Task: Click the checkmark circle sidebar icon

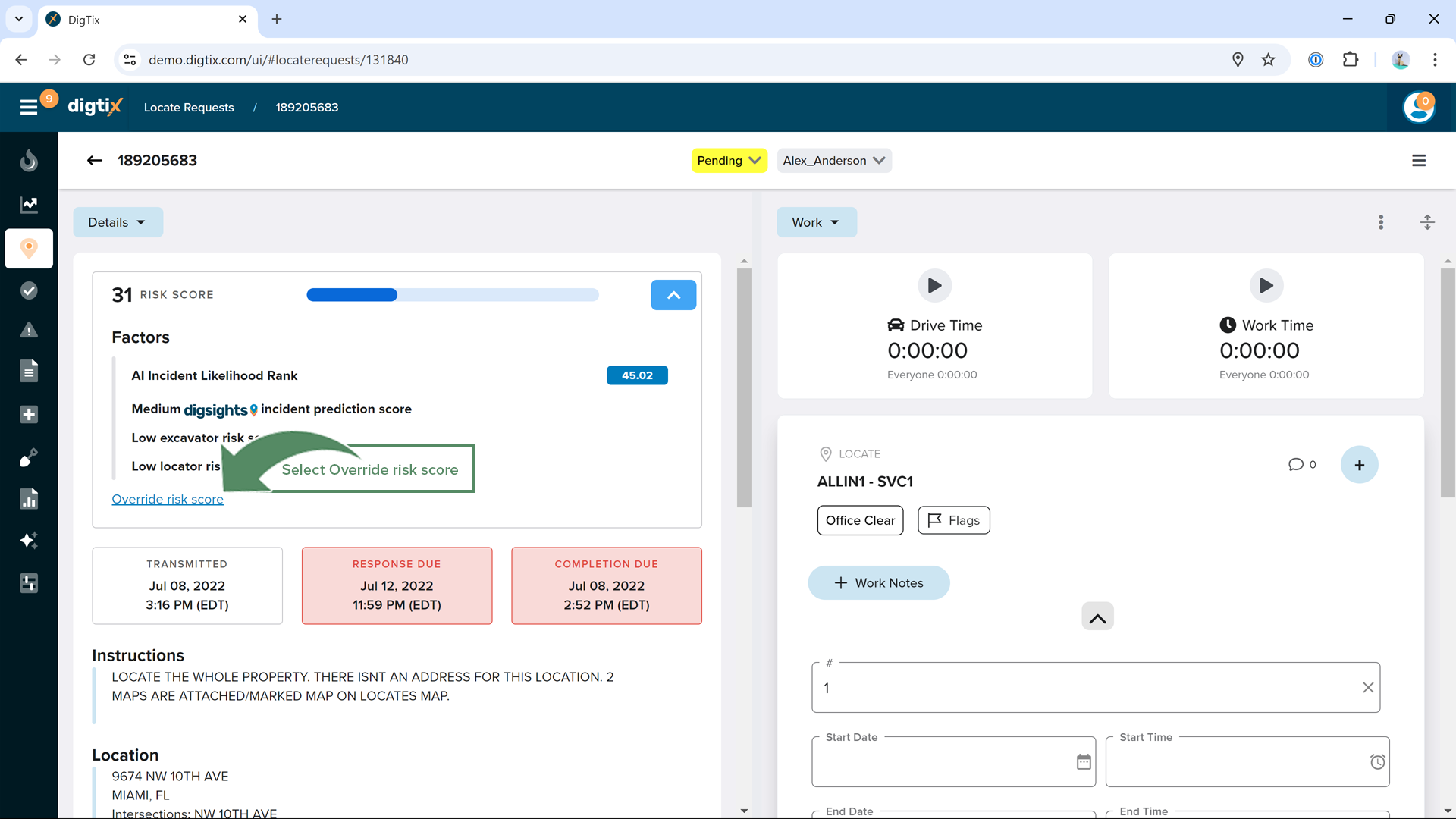Action: point(29,290)
